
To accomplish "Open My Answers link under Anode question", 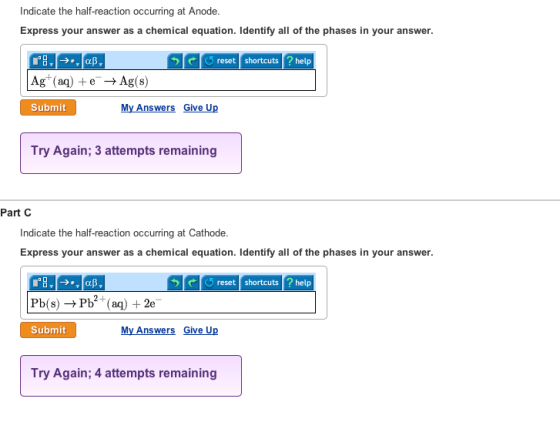I will (148, 108).
